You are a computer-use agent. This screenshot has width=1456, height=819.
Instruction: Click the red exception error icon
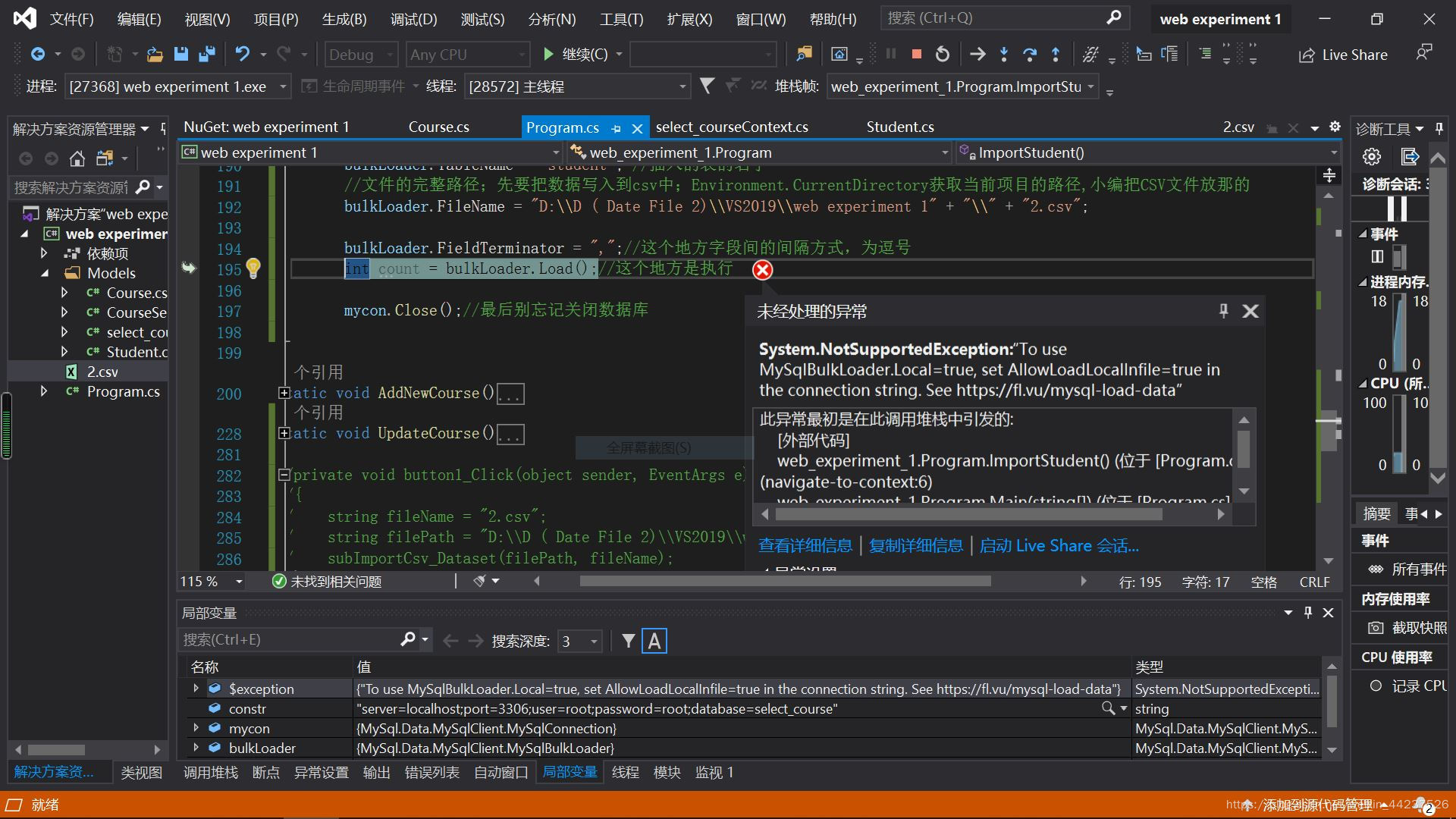coord(762,270)
